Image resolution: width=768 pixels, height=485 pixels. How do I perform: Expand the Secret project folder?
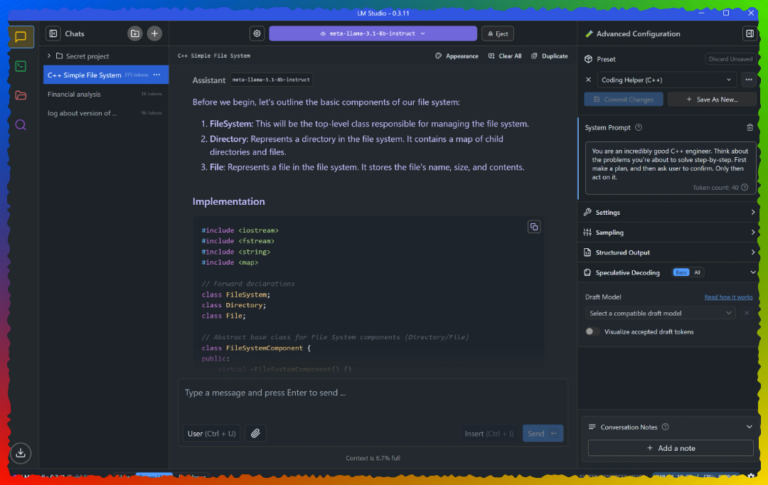pyautogui.click(x=50, y=55)
